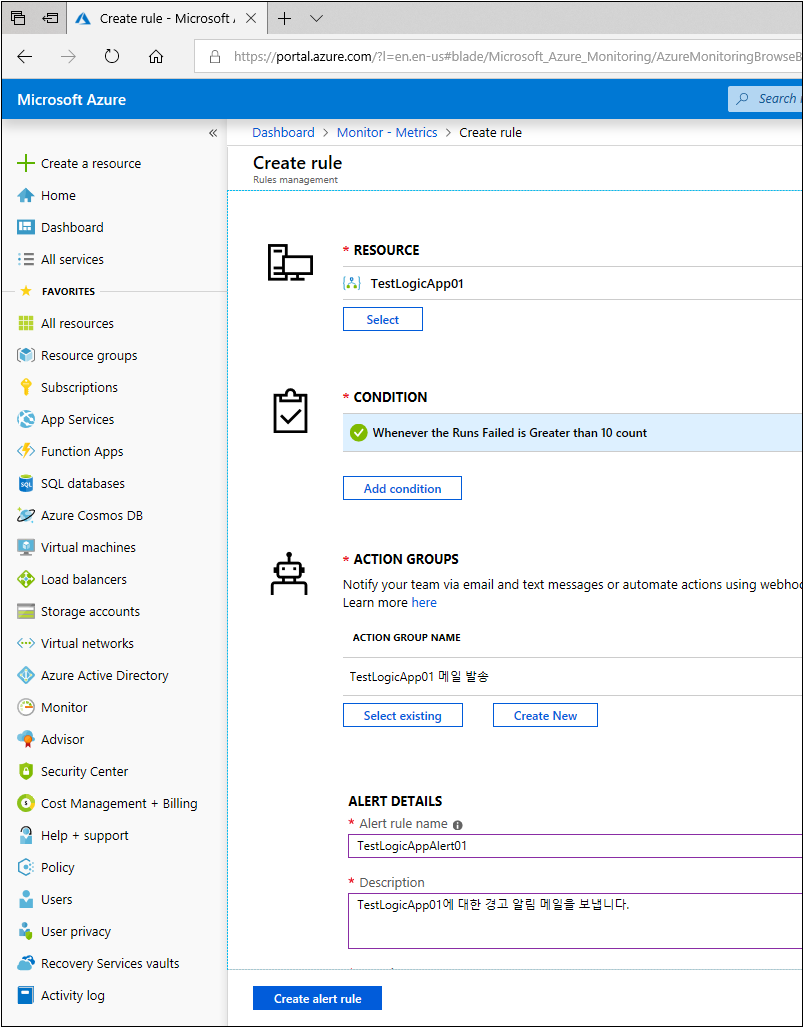This screenshot has width=804, height=1028.
Task: Click the Alert rule name info icon
Action: pyautogui.click(x=458, y=825)
